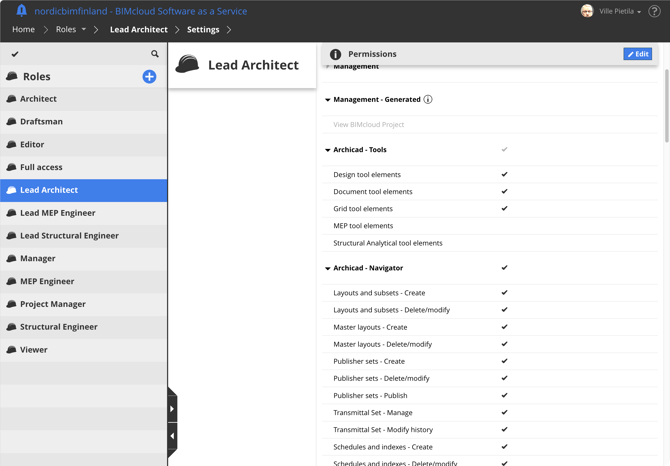Viewport: 670px width, 466px height.
Task: Click the checkmark select icon above Roles
Action: pyautogui.click(x=15, y=54)
